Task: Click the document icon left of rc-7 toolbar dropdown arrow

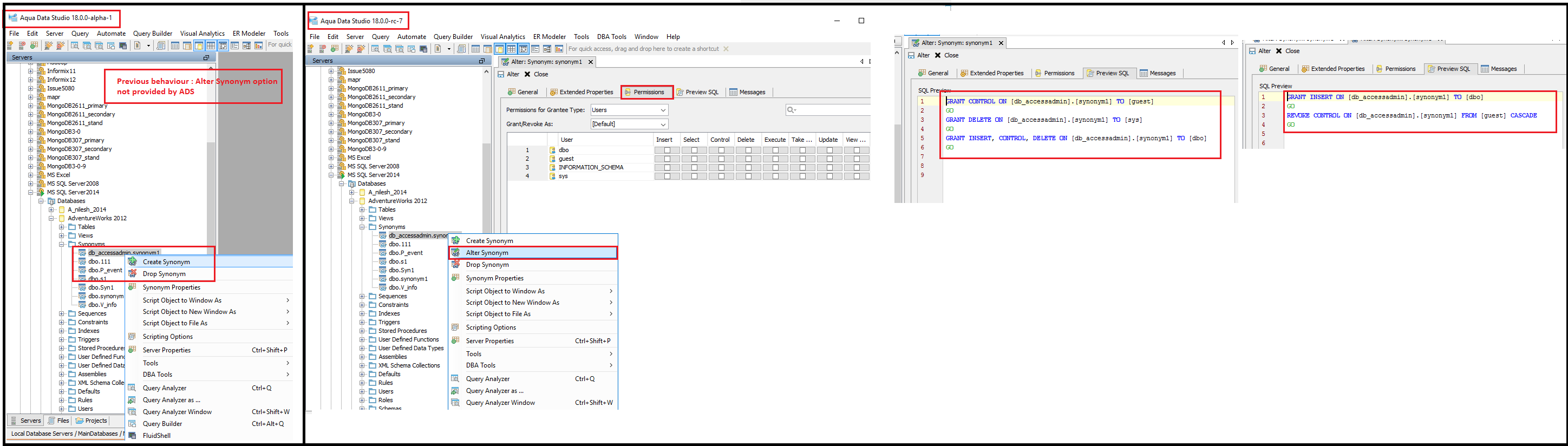Action: click(x=437, y=49)
